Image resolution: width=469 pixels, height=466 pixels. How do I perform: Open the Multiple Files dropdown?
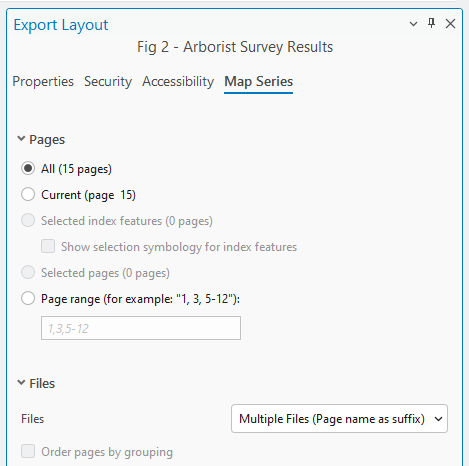click(339, 419)
